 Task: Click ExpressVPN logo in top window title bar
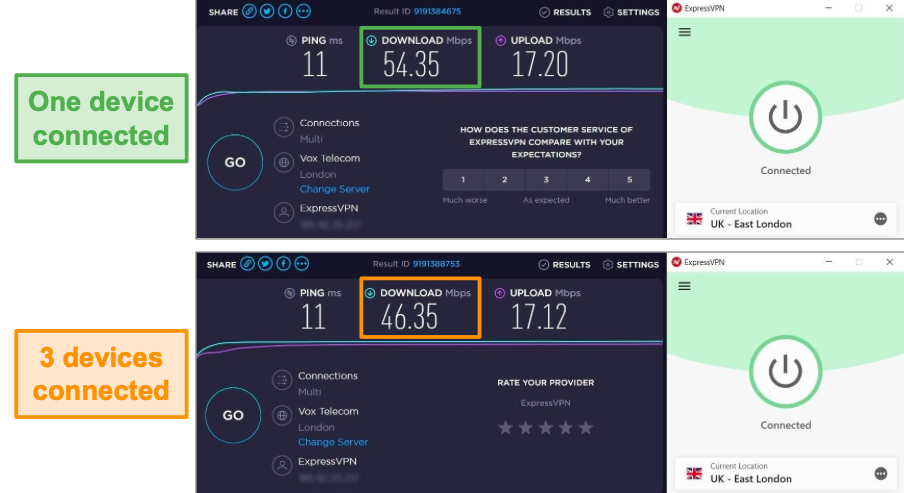(677, 8)
